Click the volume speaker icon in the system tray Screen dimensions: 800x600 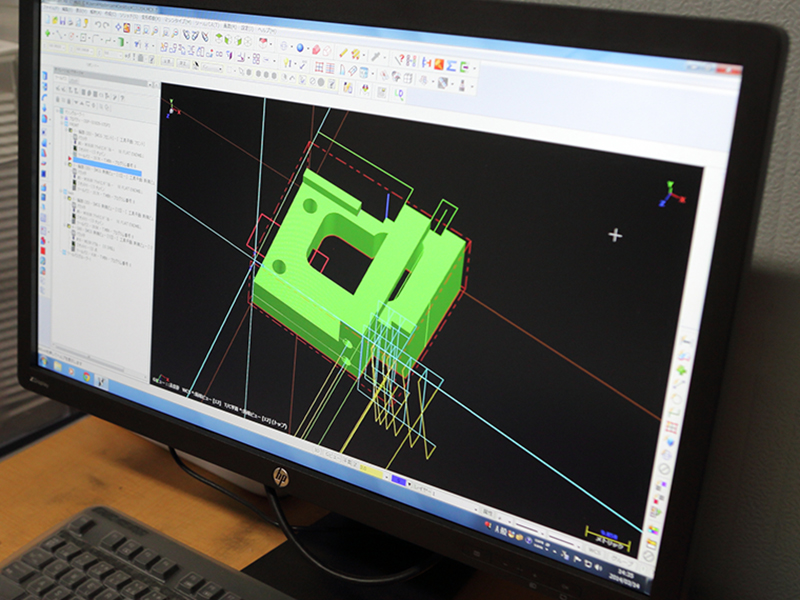click(598, 568)
